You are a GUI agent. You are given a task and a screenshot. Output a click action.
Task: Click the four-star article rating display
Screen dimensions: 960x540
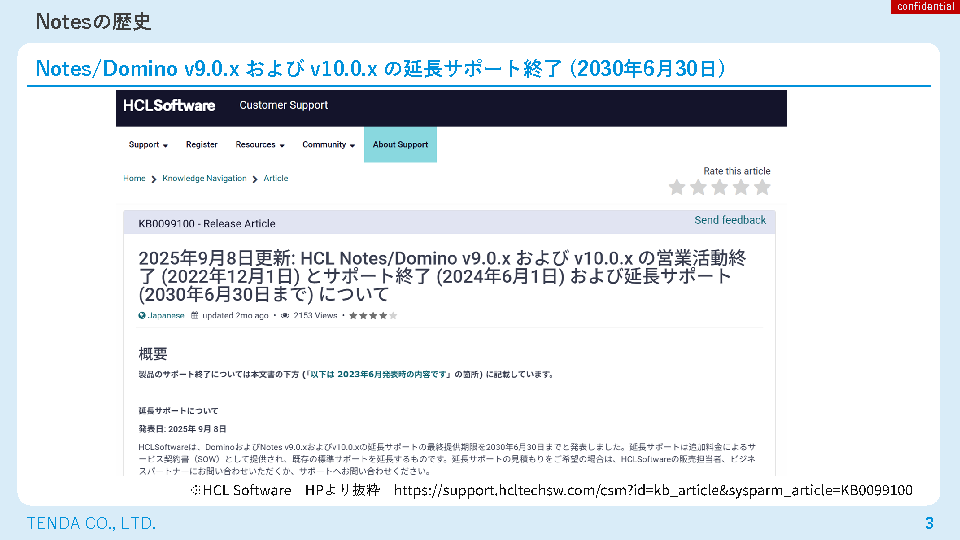click(x=373, y=315)
